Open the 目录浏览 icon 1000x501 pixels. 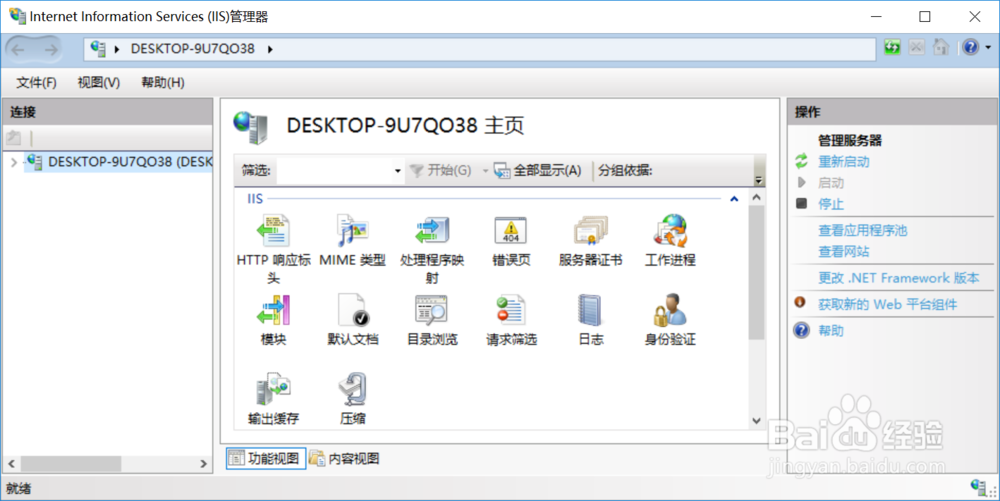pos(432,310)
